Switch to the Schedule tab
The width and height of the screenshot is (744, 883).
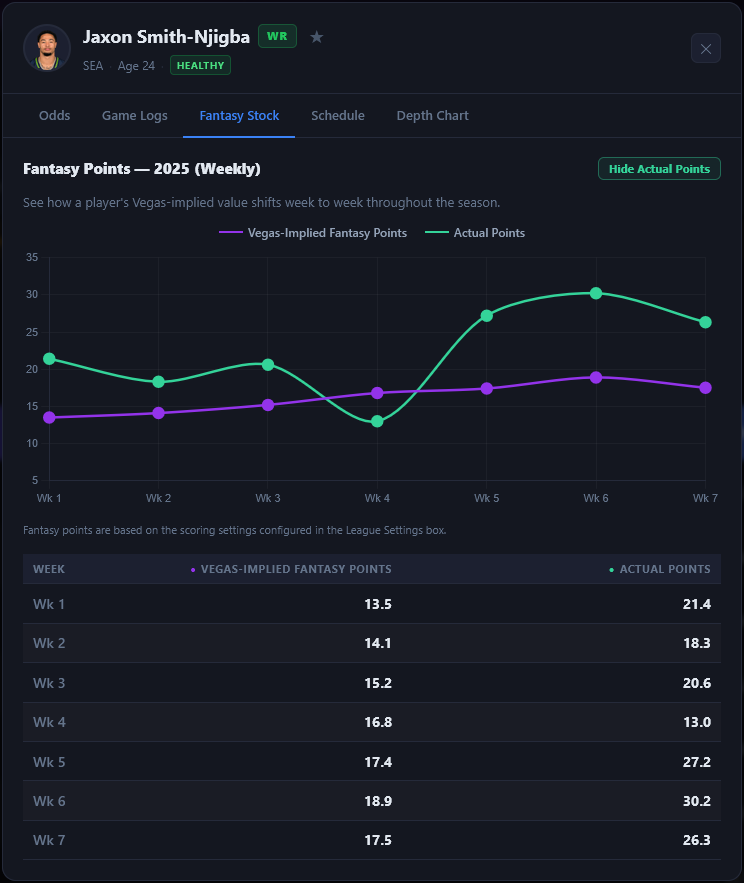(338, 115)
